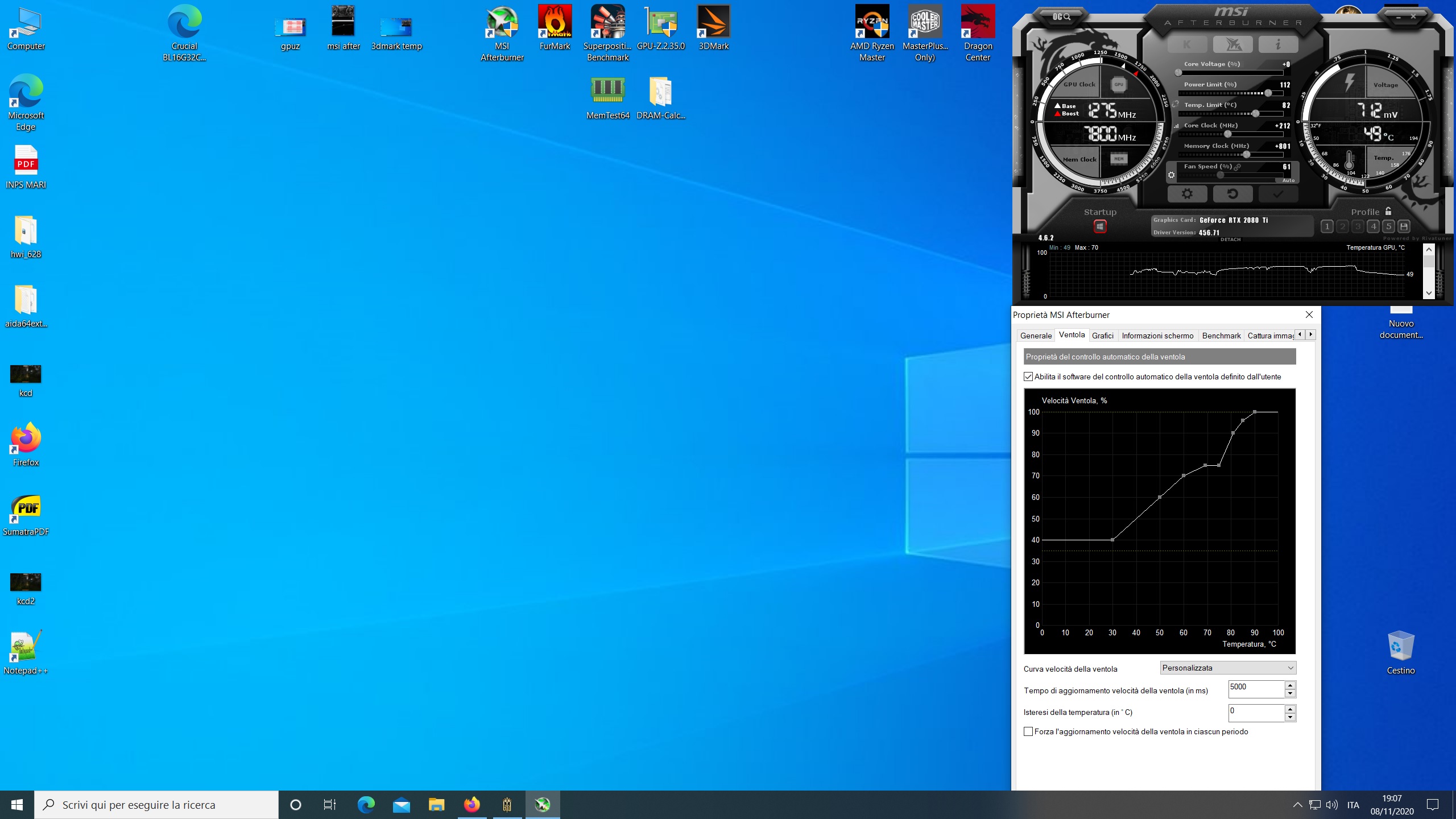The width and height of the screenshot is (1456, 819).
Task: Adjust the Core Voltage slider handle
Action: [x=1178, y=73]
